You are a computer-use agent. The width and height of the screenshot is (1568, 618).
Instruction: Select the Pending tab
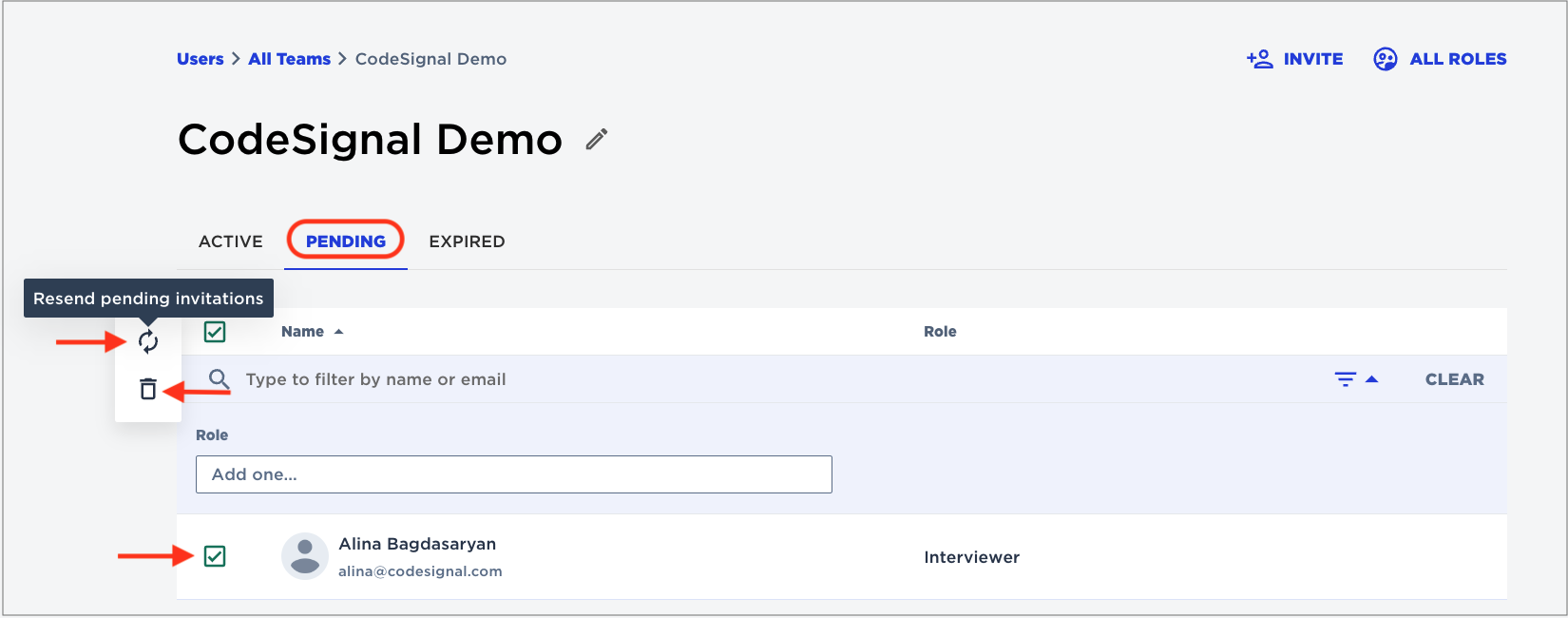pyautogui.click(x=346, y=241)
